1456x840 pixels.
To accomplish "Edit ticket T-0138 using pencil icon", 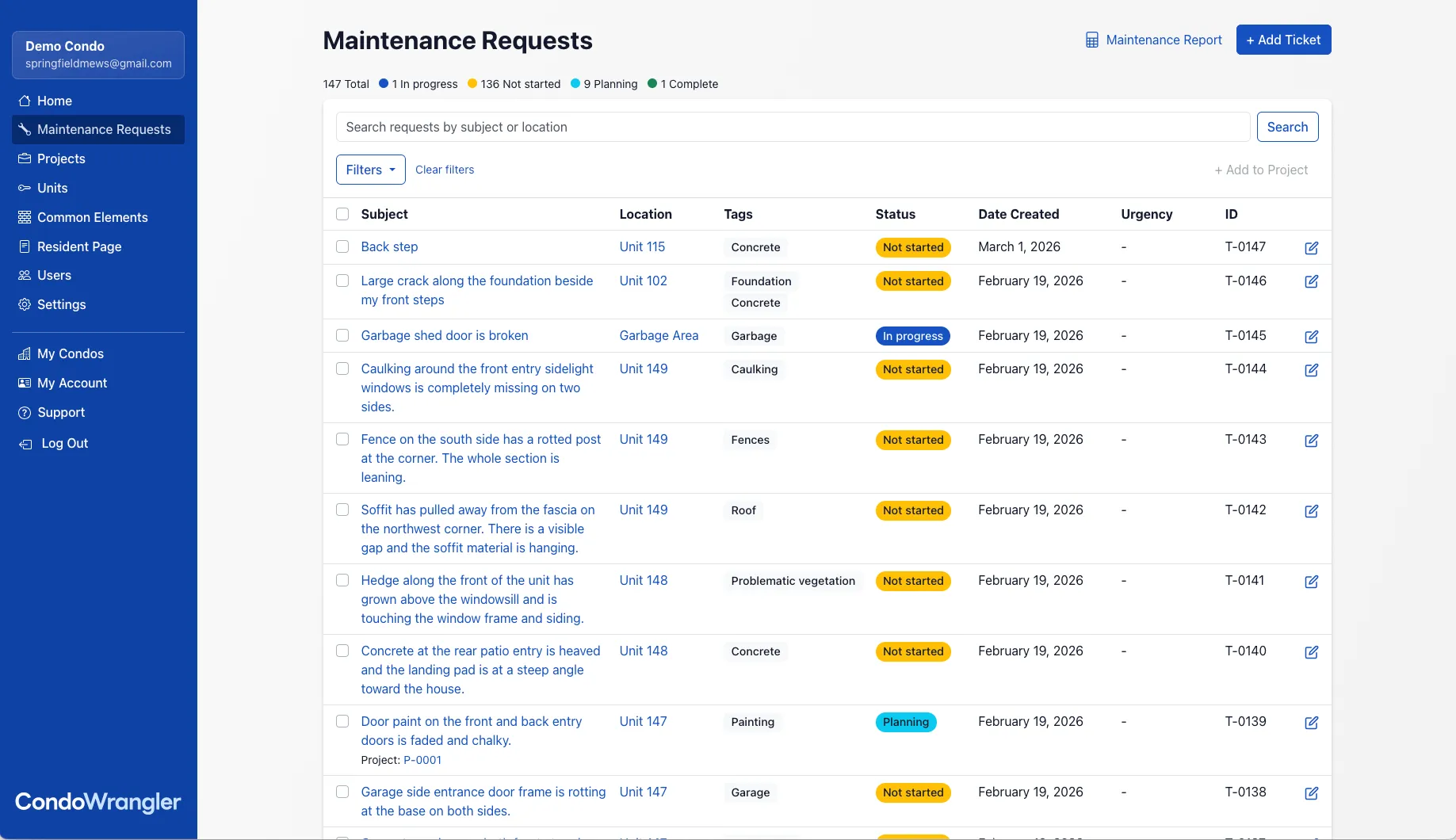I will coord(1312,793).
